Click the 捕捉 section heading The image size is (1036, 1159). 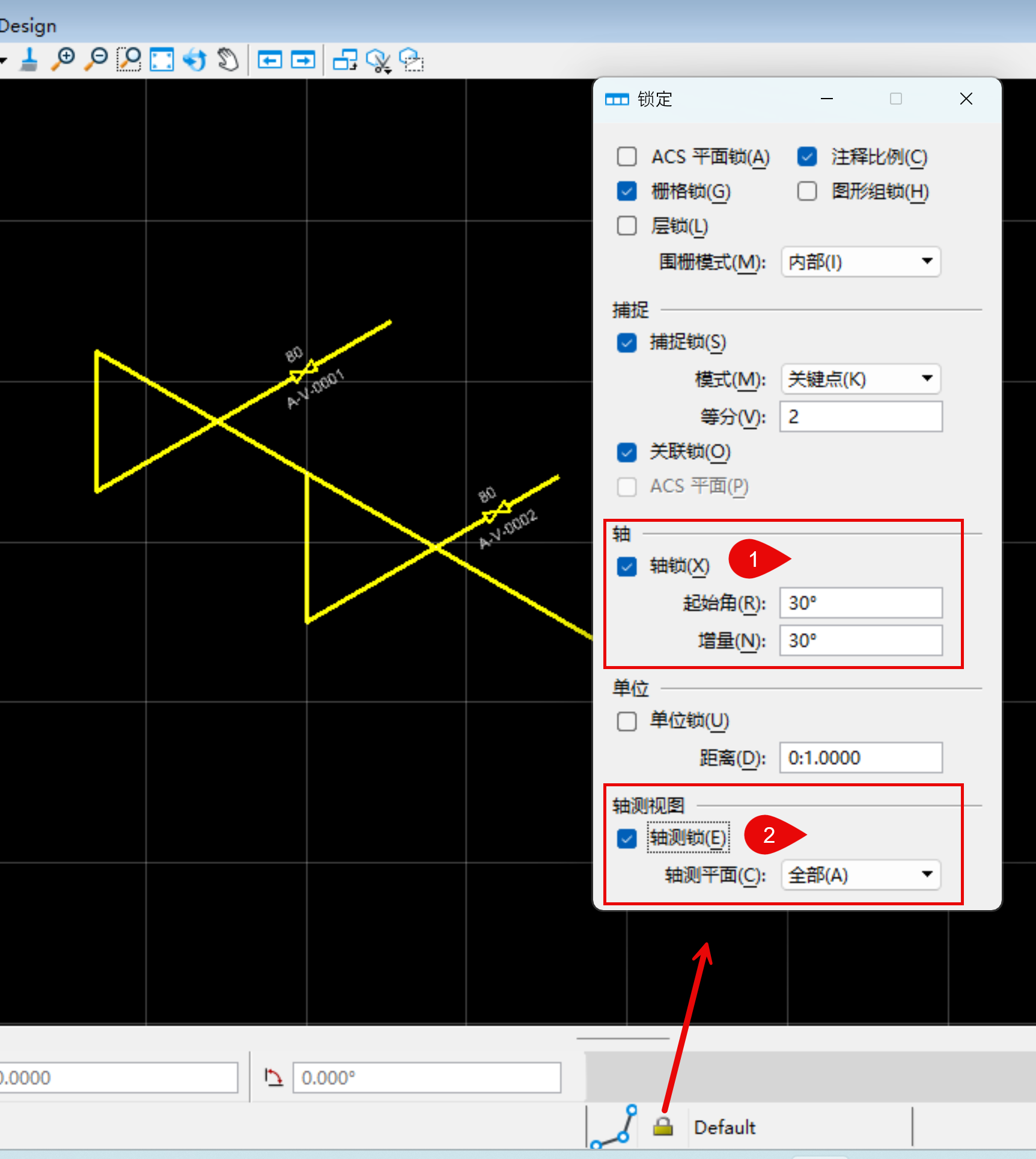(x=630, y=310)
